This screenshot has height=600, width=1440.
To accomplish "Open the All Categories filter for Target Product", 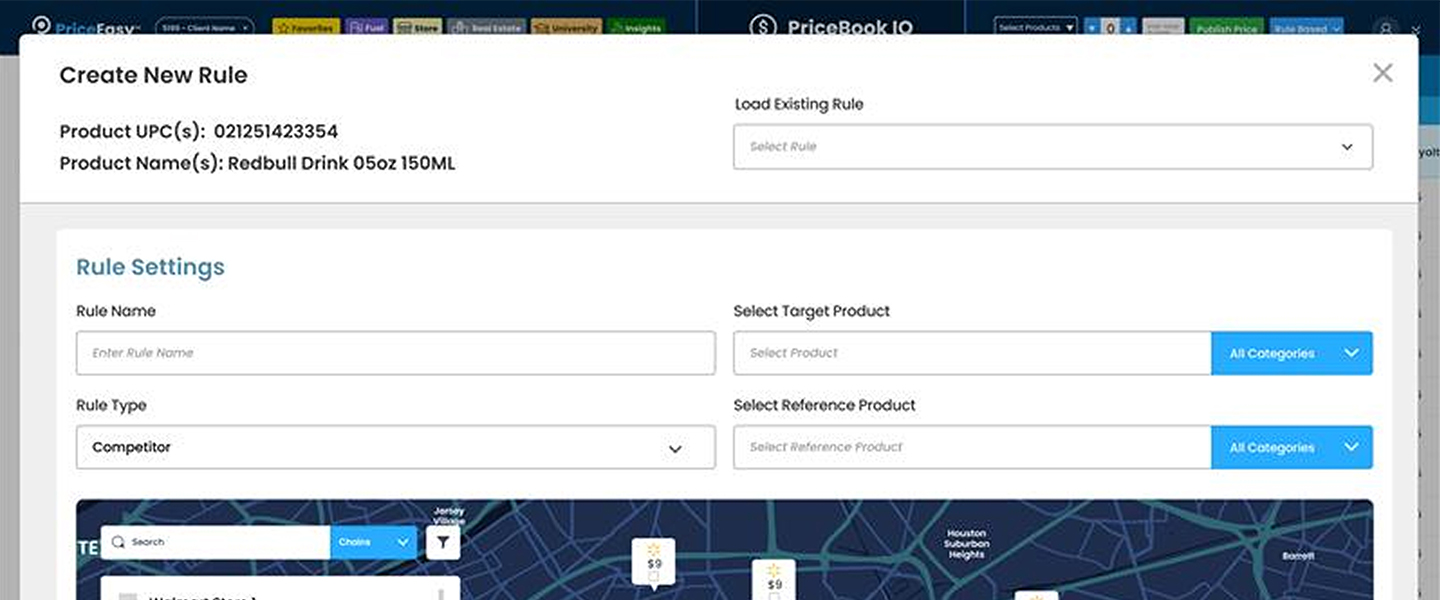I will [1292, 352].
